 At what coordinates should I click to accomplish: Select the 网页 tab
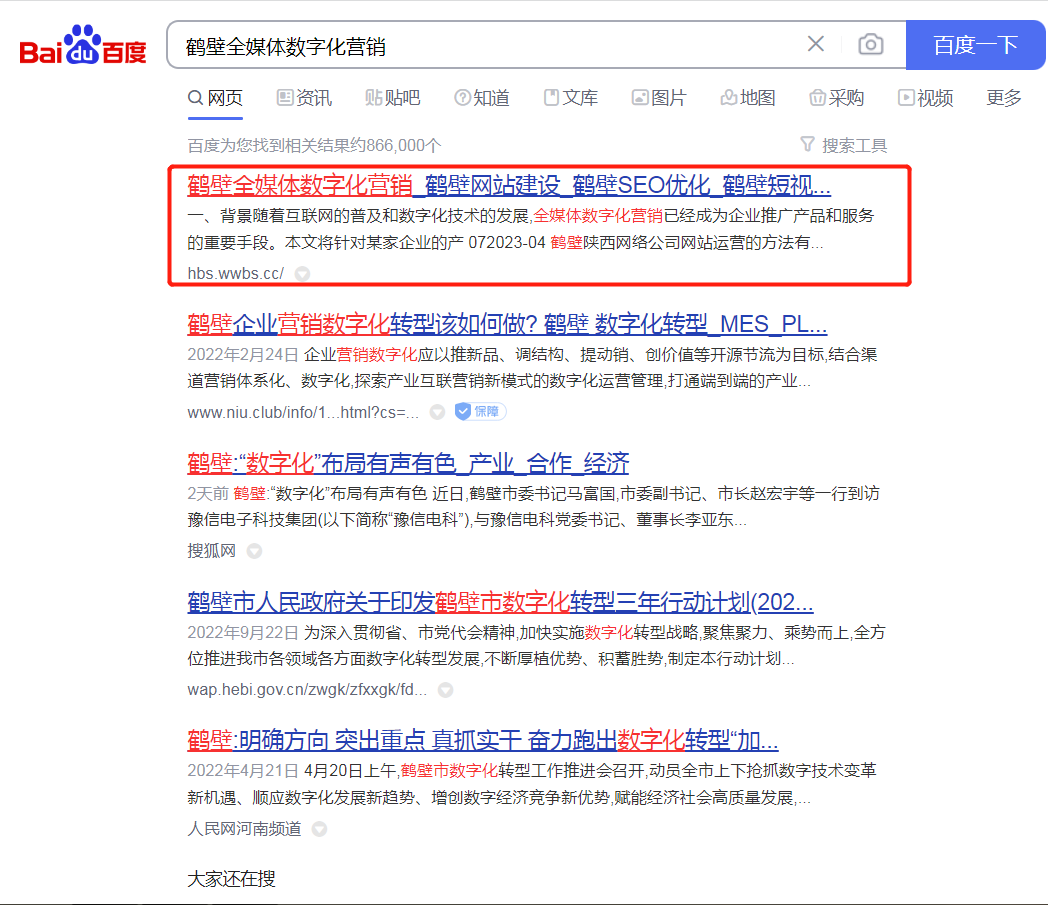[x=215, y=98]
